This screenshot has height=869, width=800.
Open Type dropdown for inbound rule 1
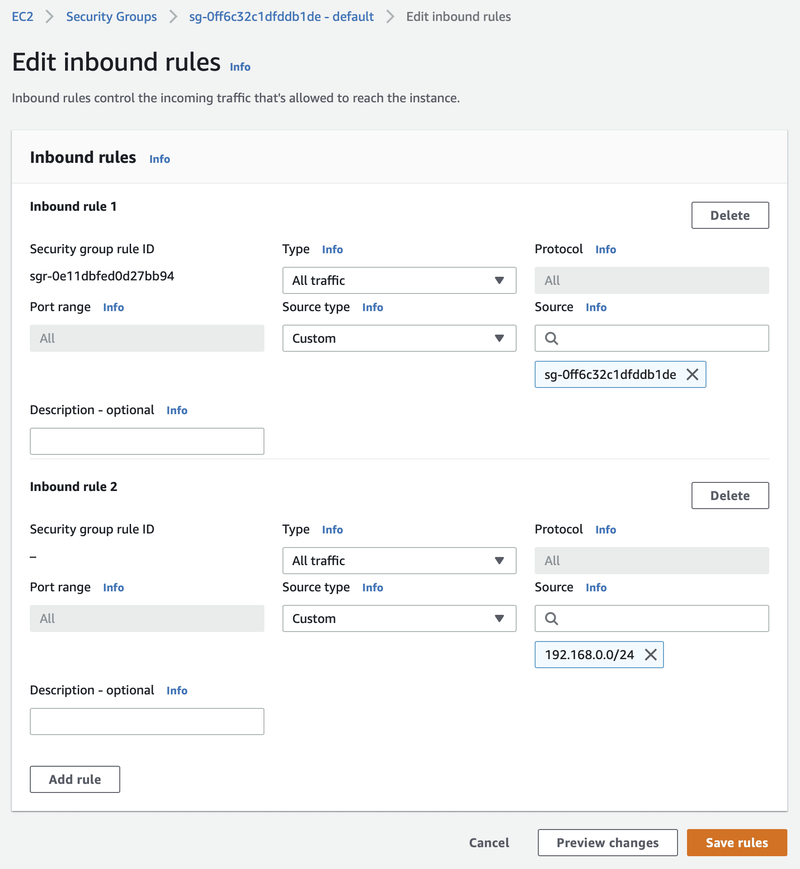pos(399,281)
